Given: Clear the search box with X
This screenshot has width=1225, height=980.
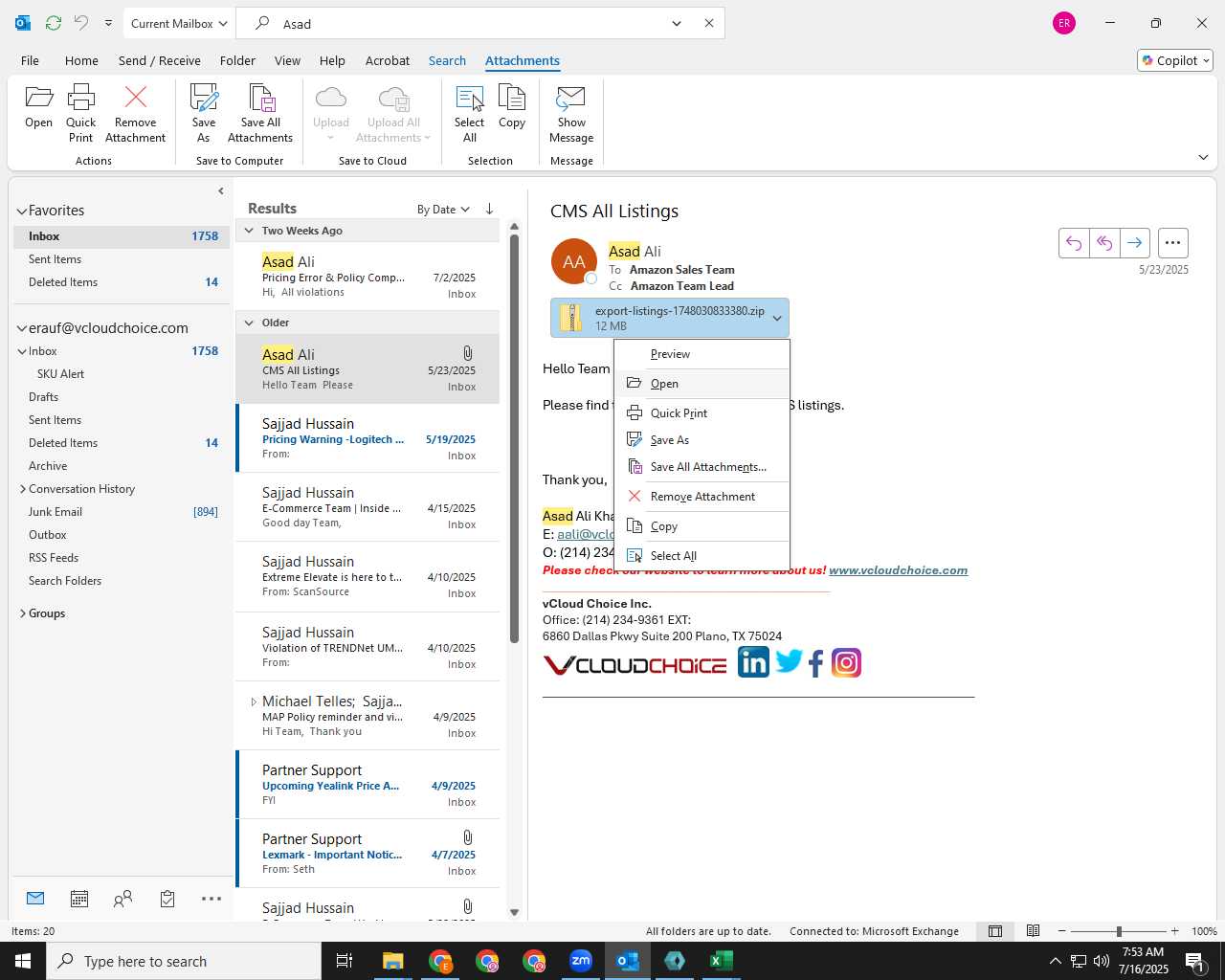Looking at the screenshot, I should 709,23.
